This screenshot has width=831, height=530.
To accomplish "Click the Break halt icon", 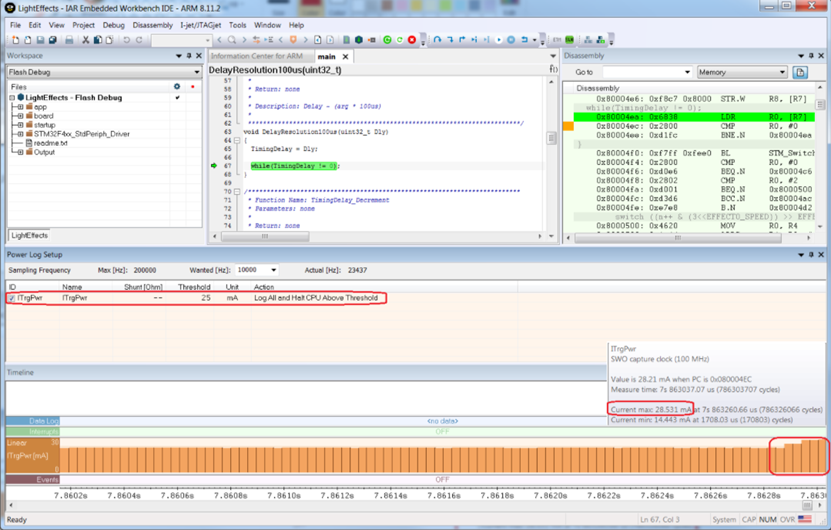I will coord(511,40).
